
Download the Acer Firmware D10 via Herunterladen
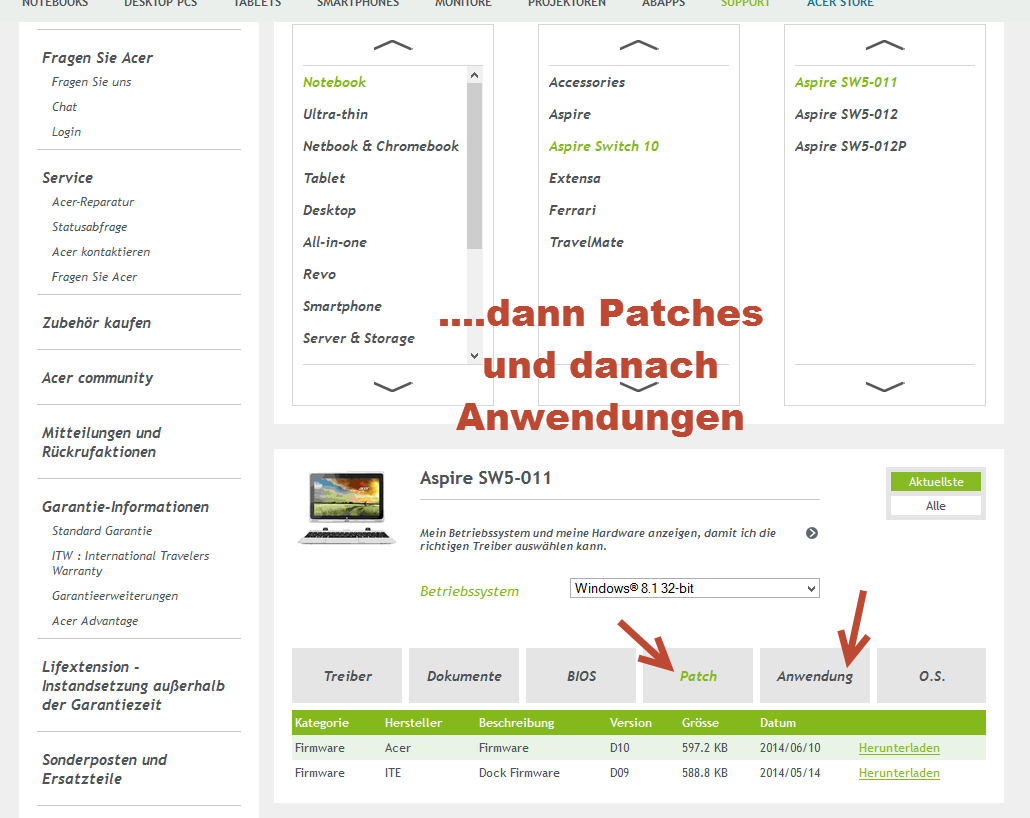pyautogui.click(x=899, y=748)
